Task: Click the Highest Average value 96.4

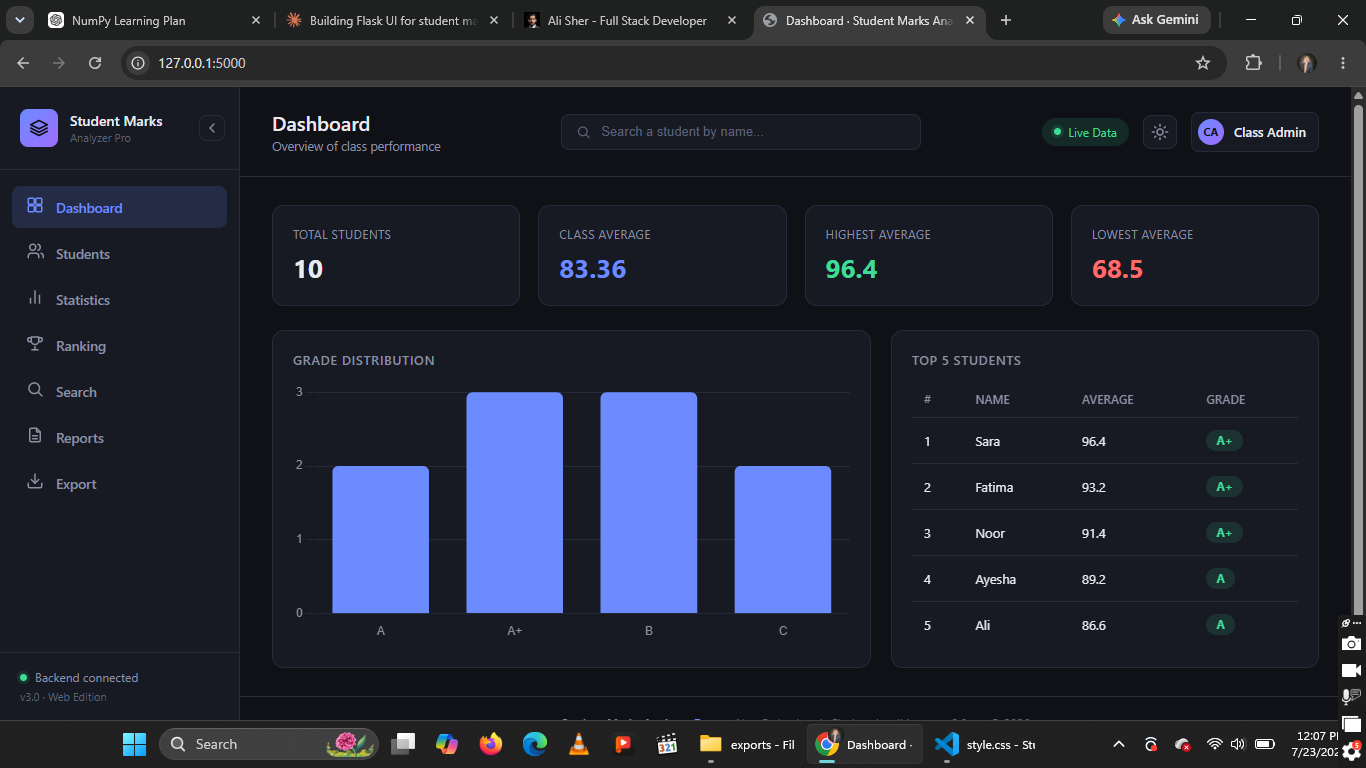Action: pos(851,269)
